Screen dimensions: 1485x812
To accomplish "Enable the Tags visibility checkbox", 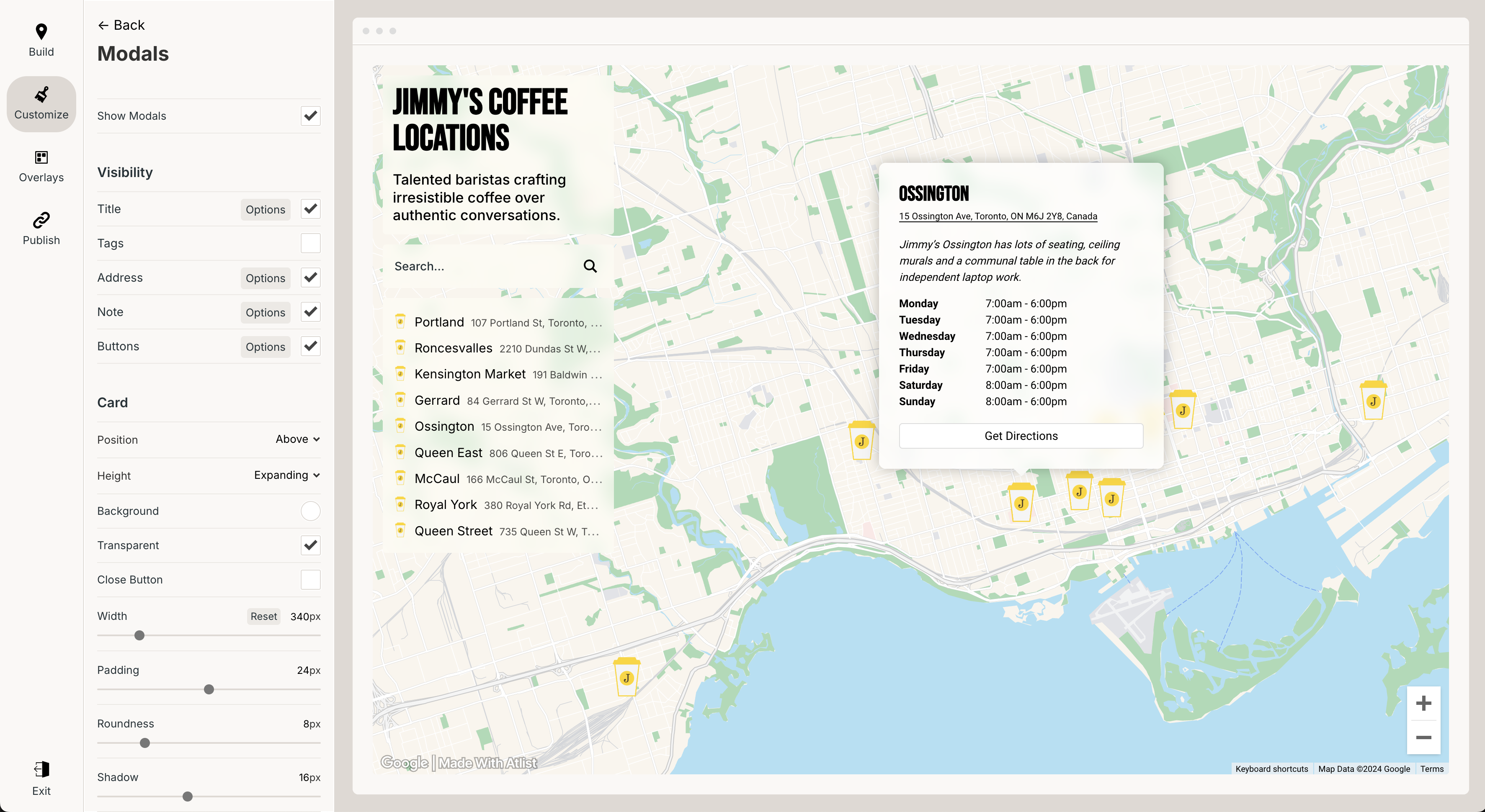I will tap(310, 243).
